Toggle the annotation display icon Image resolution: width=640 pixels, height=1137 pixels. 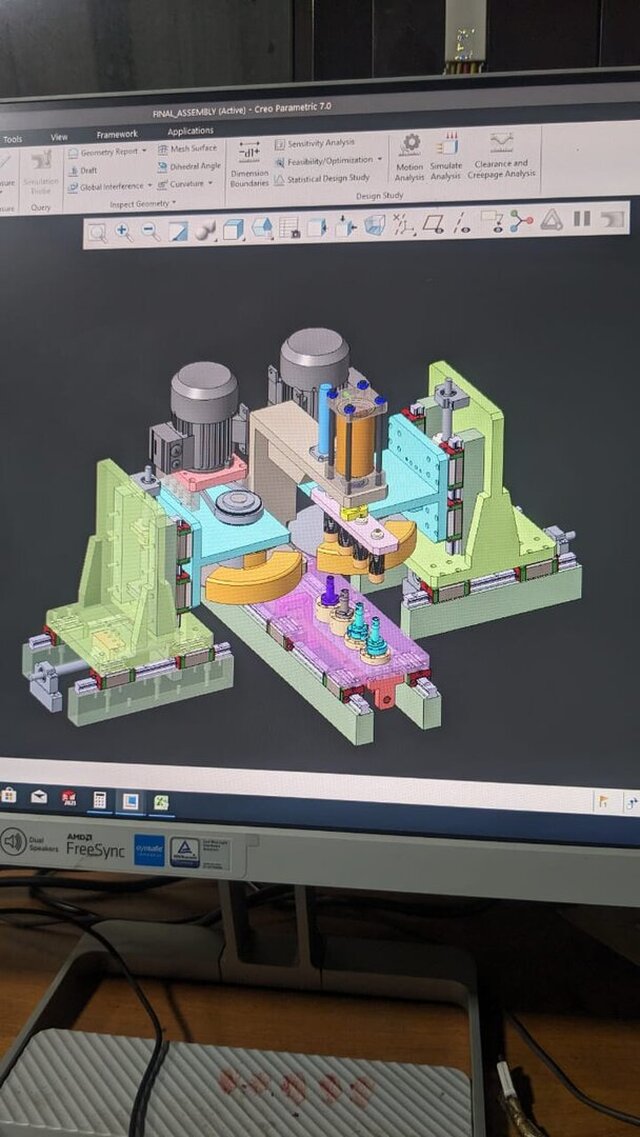tap(492, 221)
